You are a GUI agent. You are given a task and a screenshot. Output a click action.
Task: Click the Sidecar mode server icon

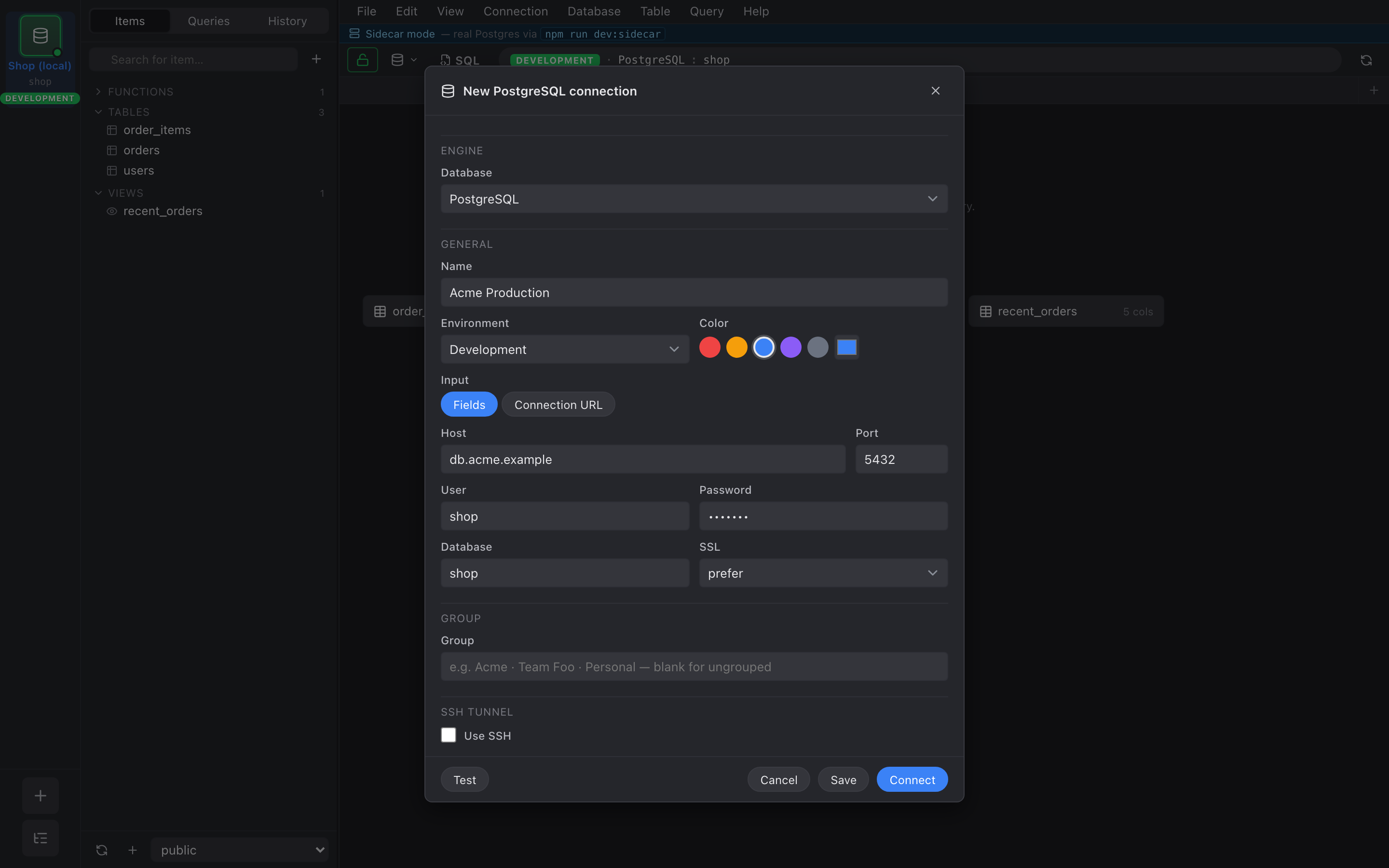point(354,34)
